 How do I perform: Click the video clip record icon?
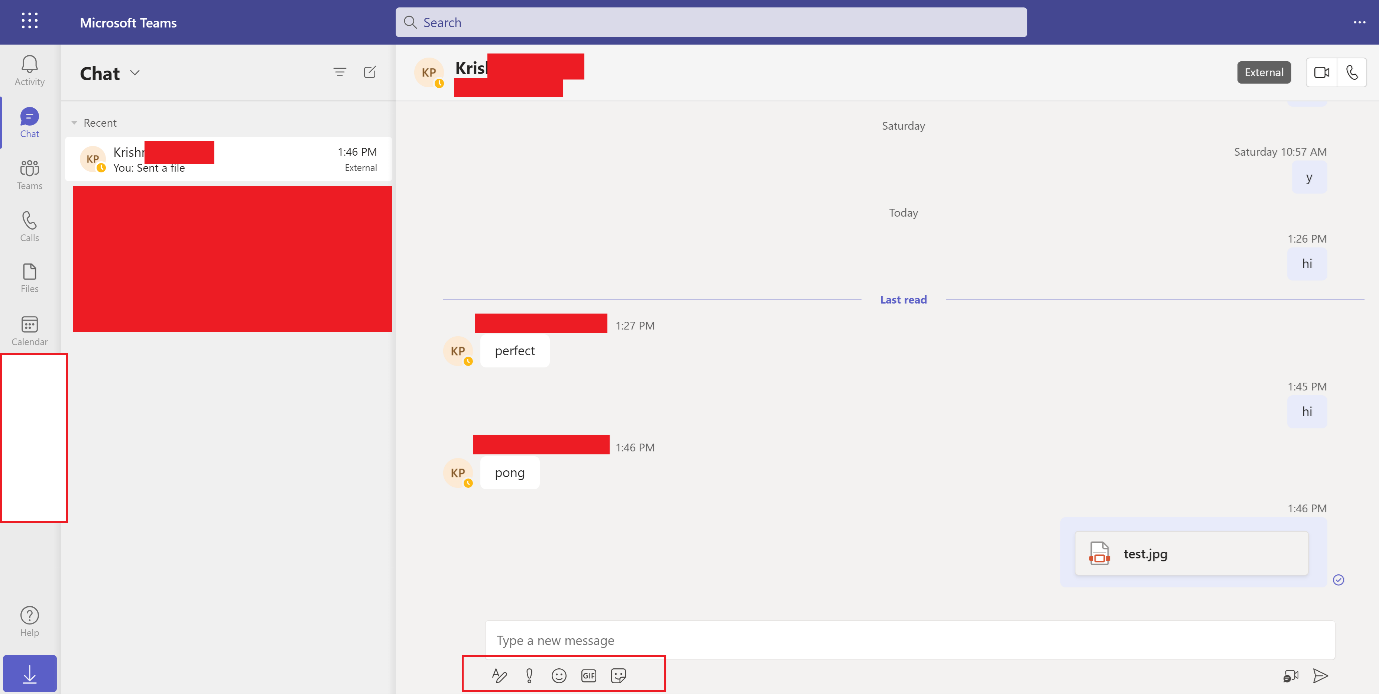point(1291,676)
